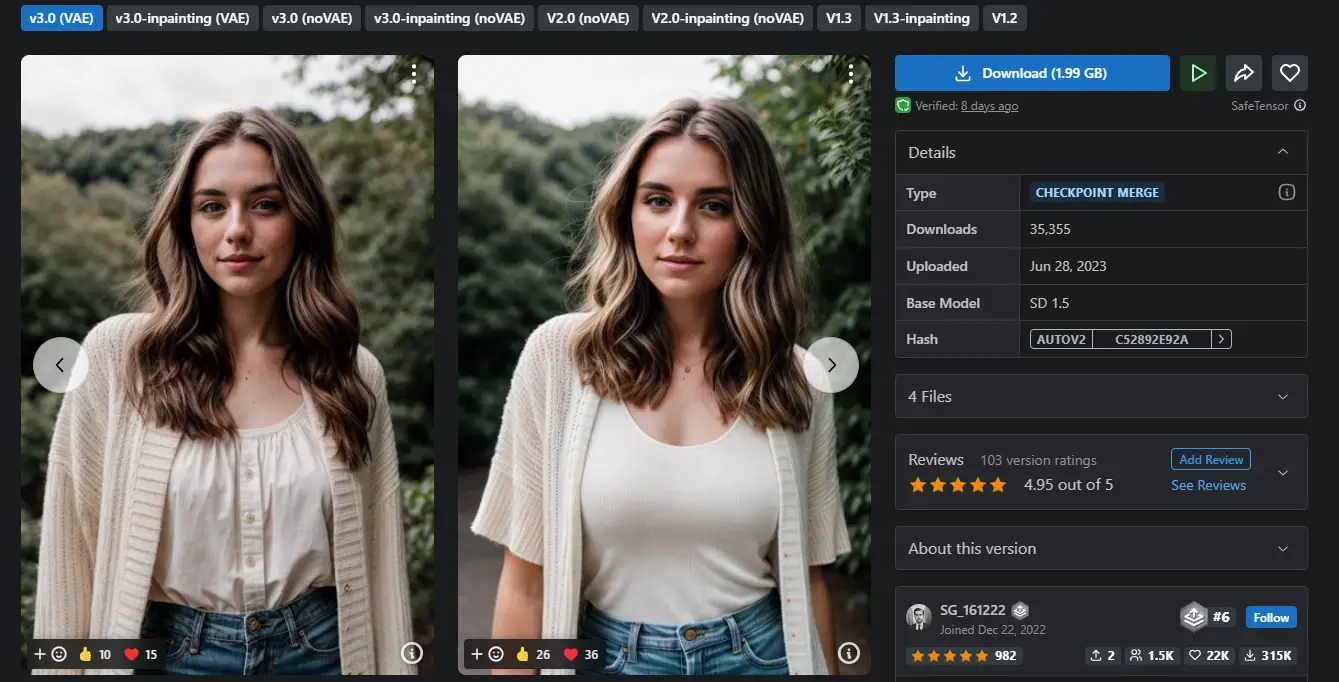Screen dimensions: 1339x682
Task: Expand the About this version section
Action: 1283,548
